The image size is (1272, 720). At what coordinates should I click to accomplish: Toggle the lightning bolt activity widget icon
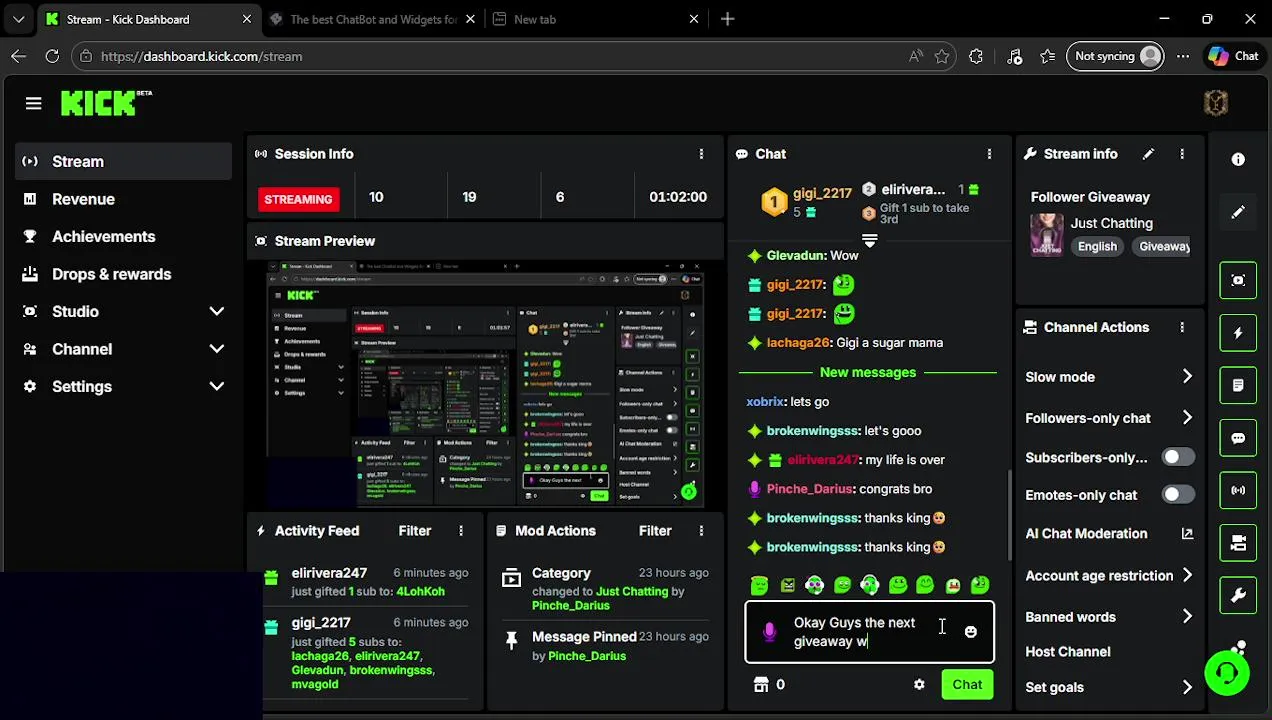point(1238,333)
